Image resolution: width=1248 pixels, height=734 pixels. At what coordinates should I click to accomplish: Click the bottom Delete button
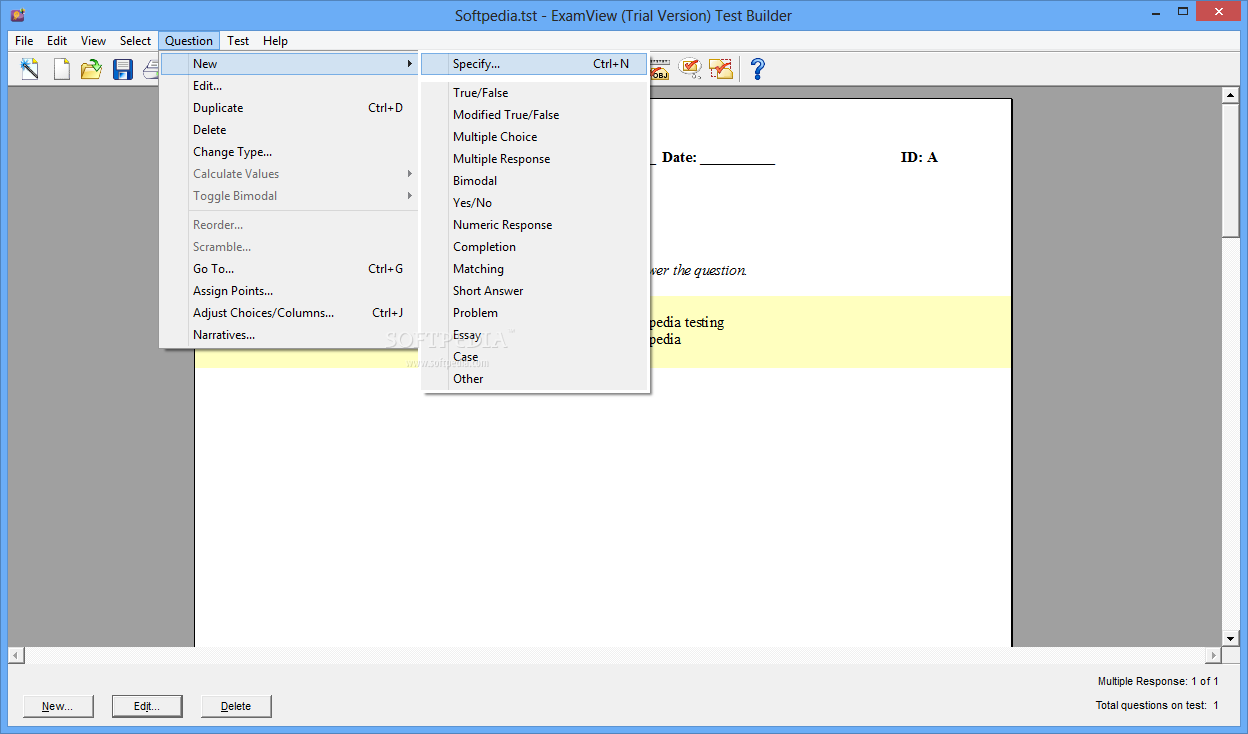236,706
